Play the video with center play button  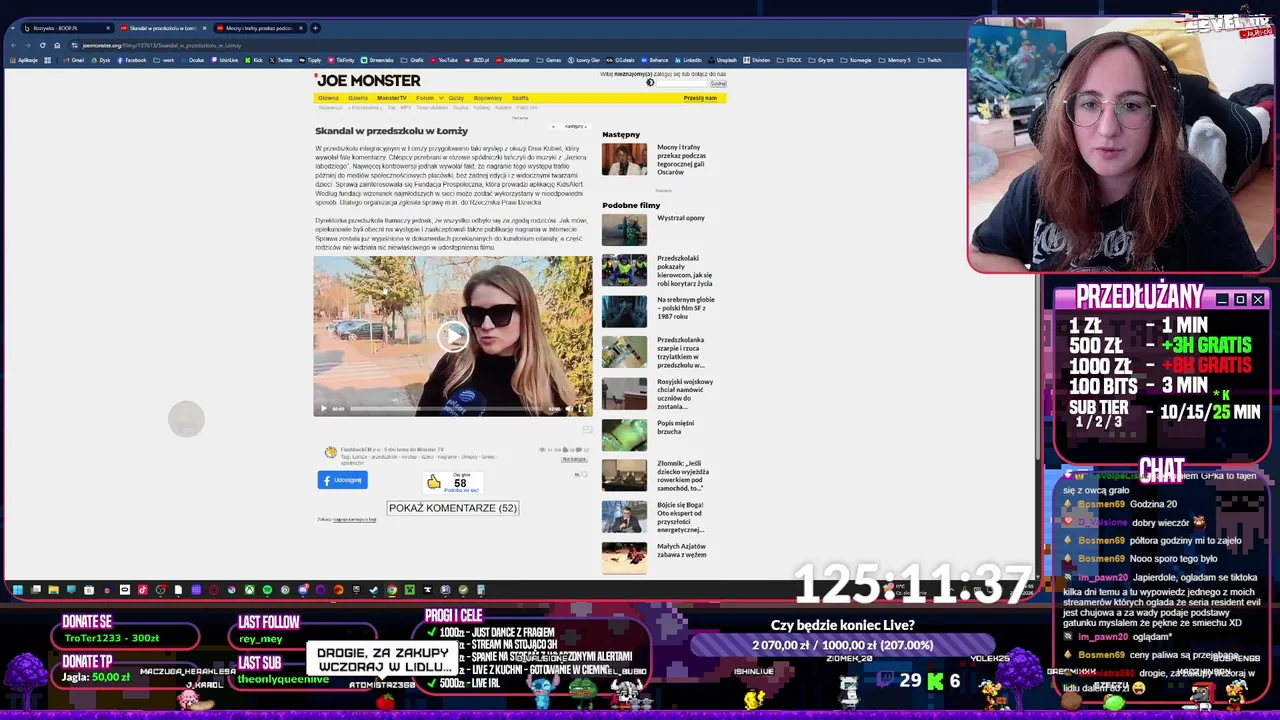pos(453,335)
